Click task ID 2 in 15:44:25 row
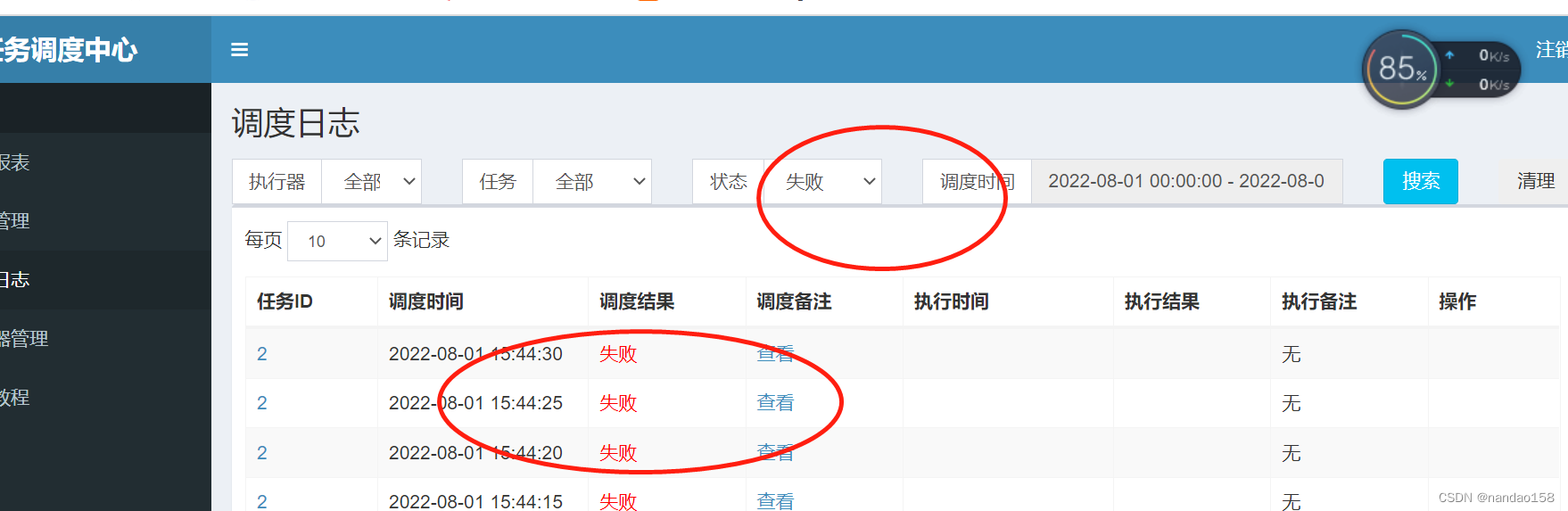The image size is (1568, 511). tap(262, 403)
